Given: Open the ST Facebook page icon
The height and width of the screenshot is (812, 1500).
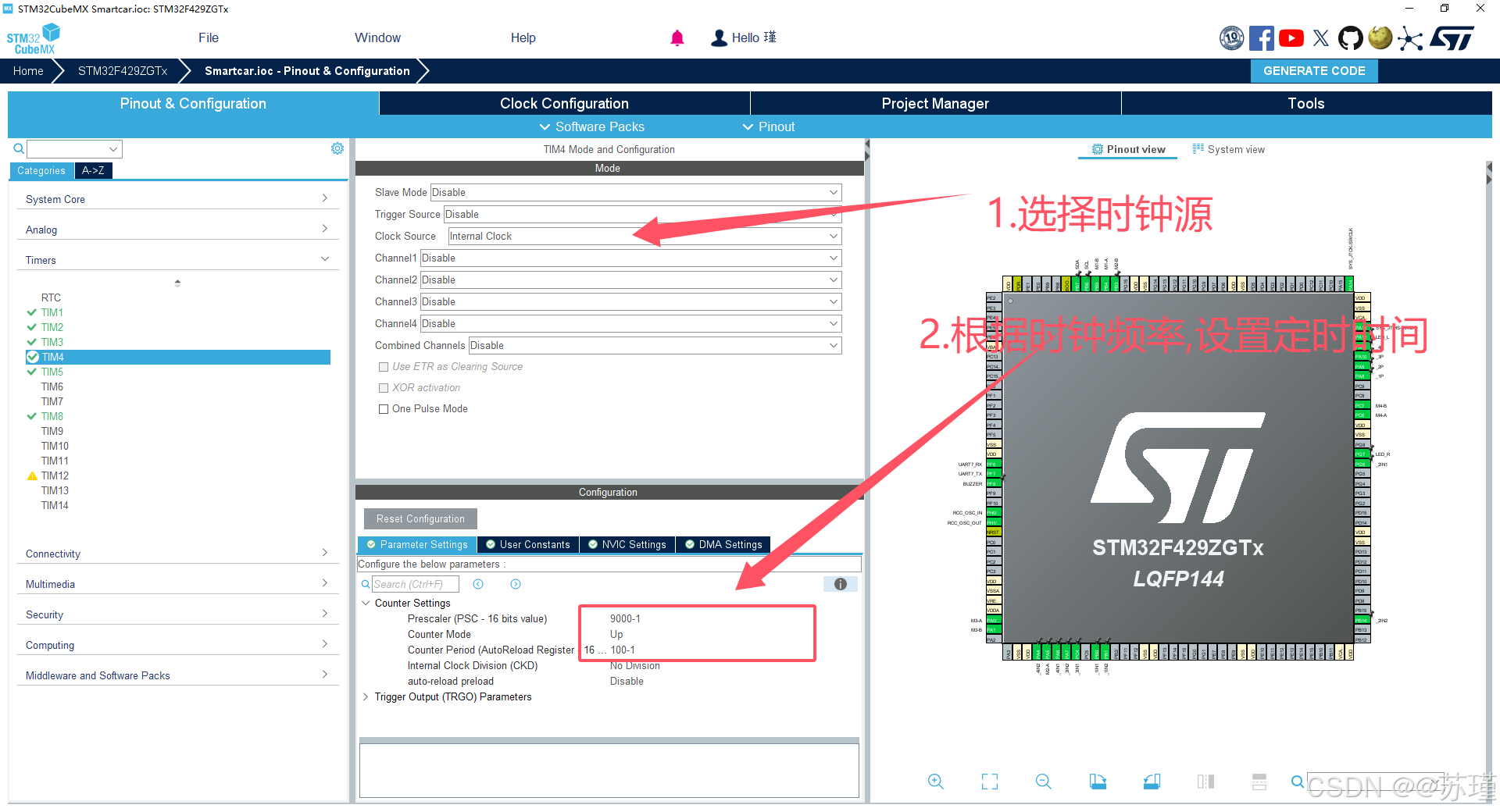Looking at the screenshot, I should [1261, 37].
